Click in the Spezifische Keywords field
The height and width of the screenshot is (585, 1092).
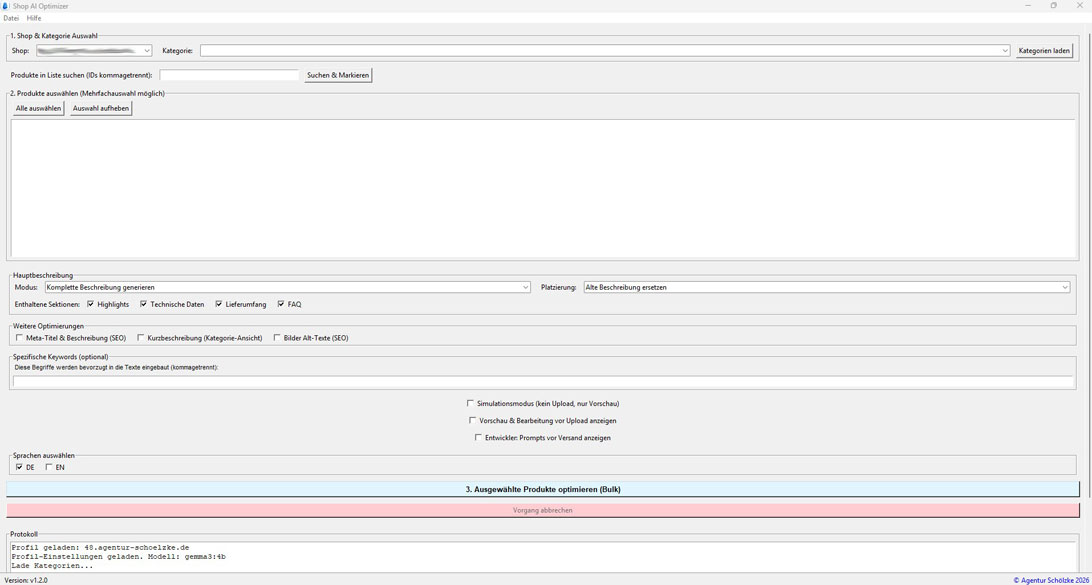pos(543,381)
